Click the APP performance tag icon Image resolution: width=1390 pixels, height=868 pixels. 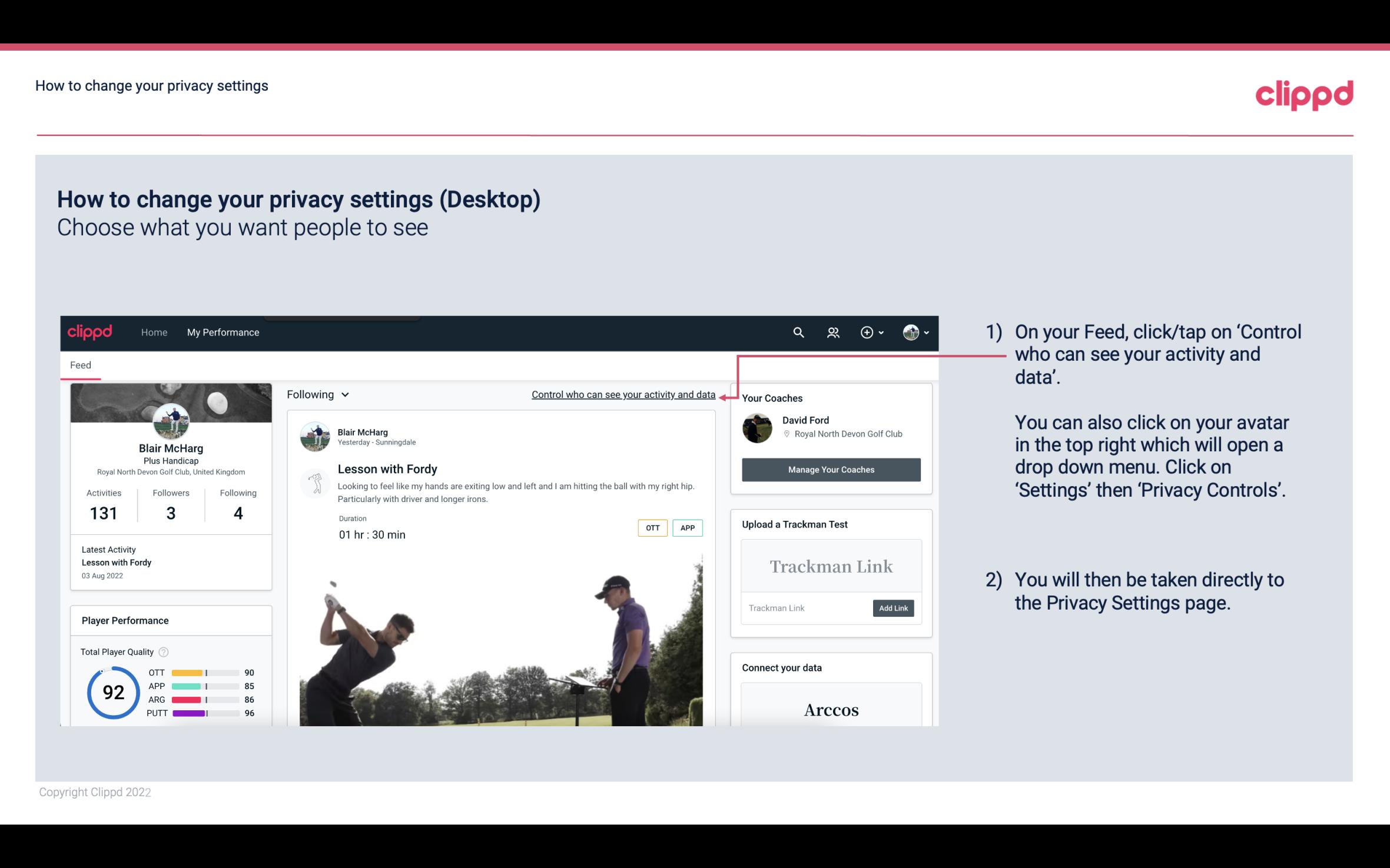tap(688, 527)
